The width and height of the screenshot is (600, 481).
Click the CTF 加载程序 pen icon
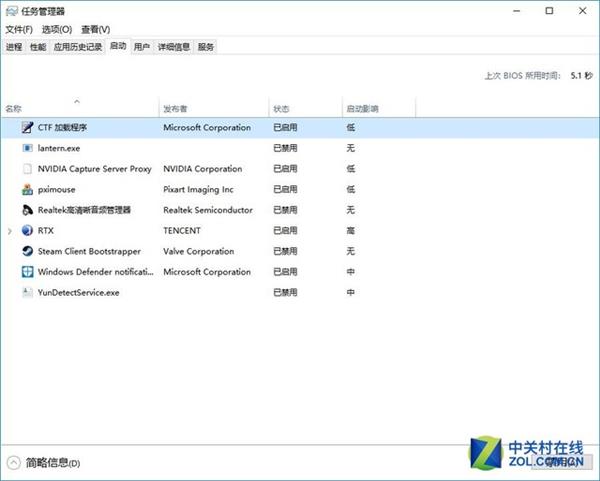pyautogui.click(x=27, y=127)
